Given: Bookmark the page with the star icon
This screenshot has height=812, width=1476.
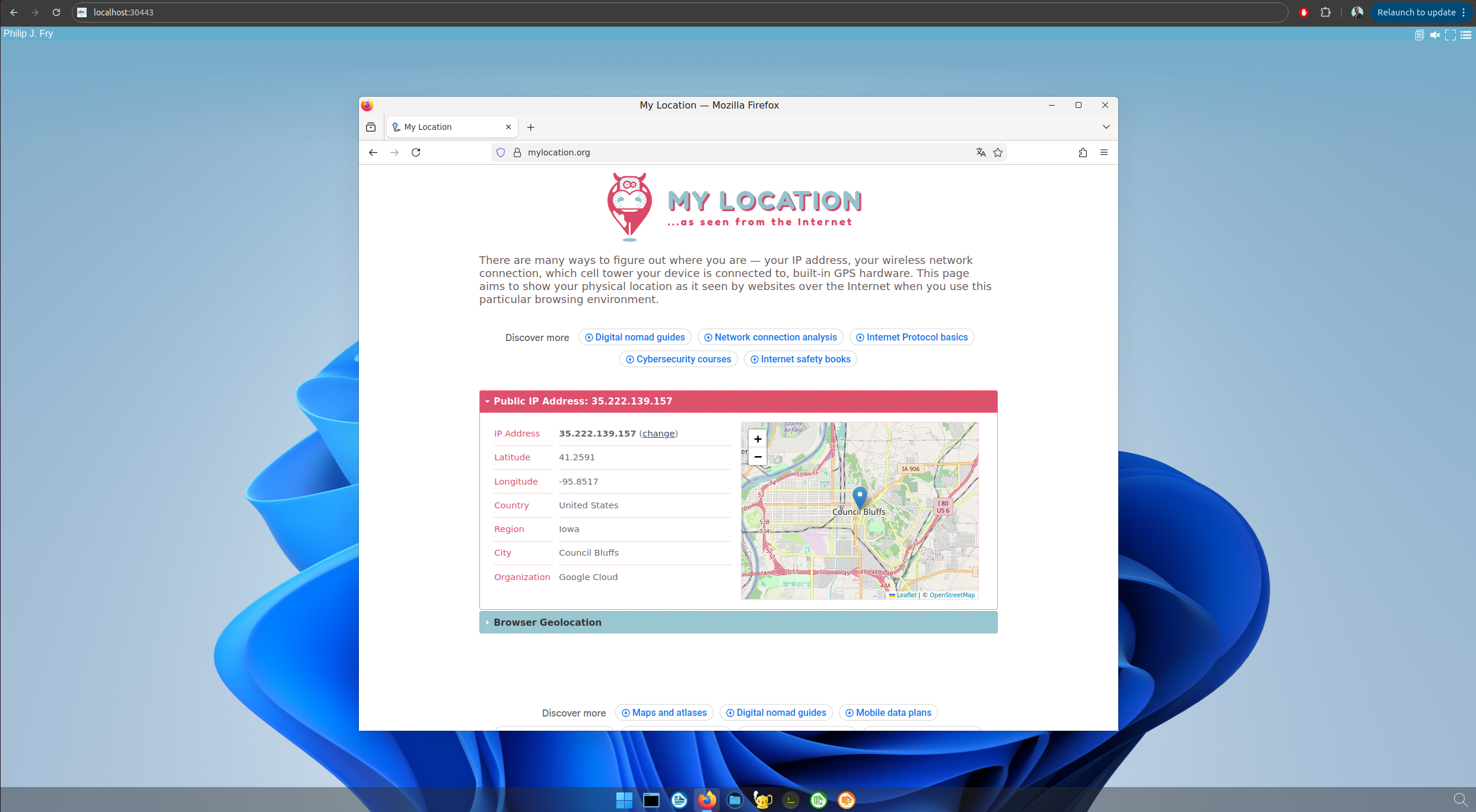Looking at the screenshot, I should click(997, 152).
